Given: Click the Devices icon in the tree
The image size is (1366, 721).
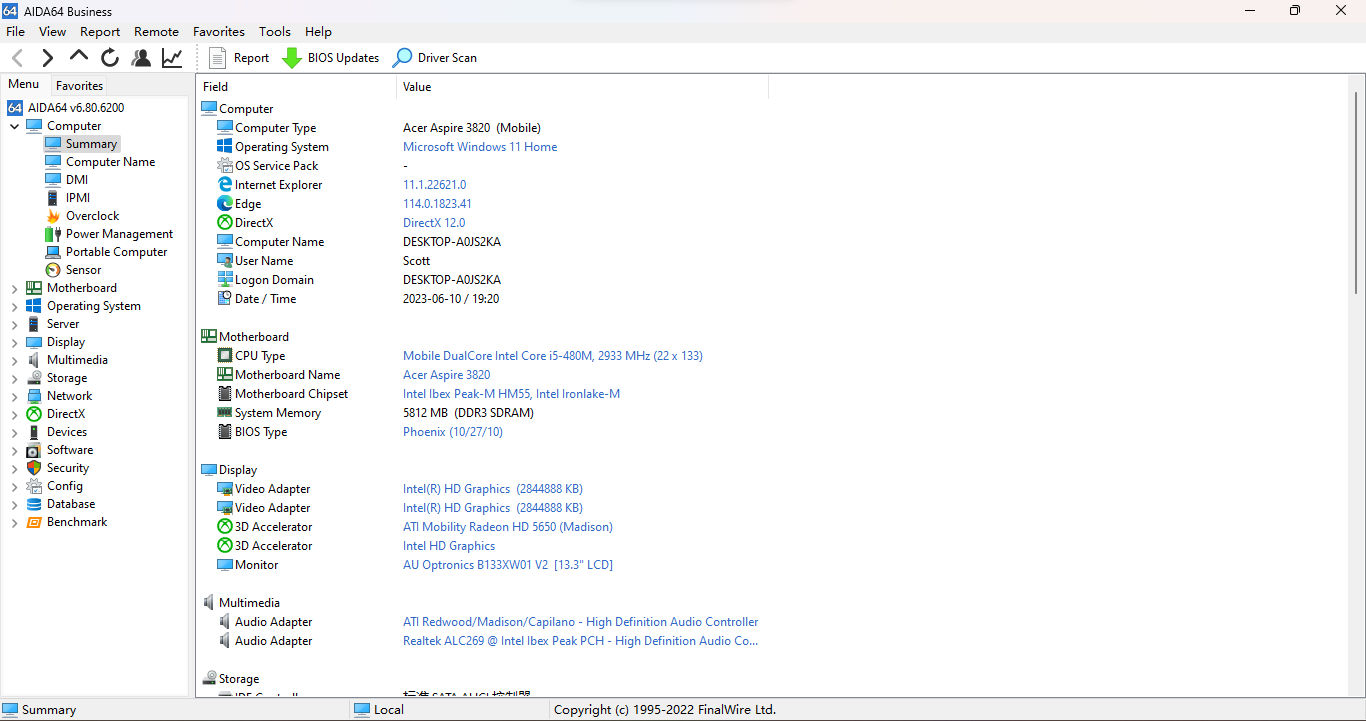Looking at the screenshot, I should click(34, 432).
